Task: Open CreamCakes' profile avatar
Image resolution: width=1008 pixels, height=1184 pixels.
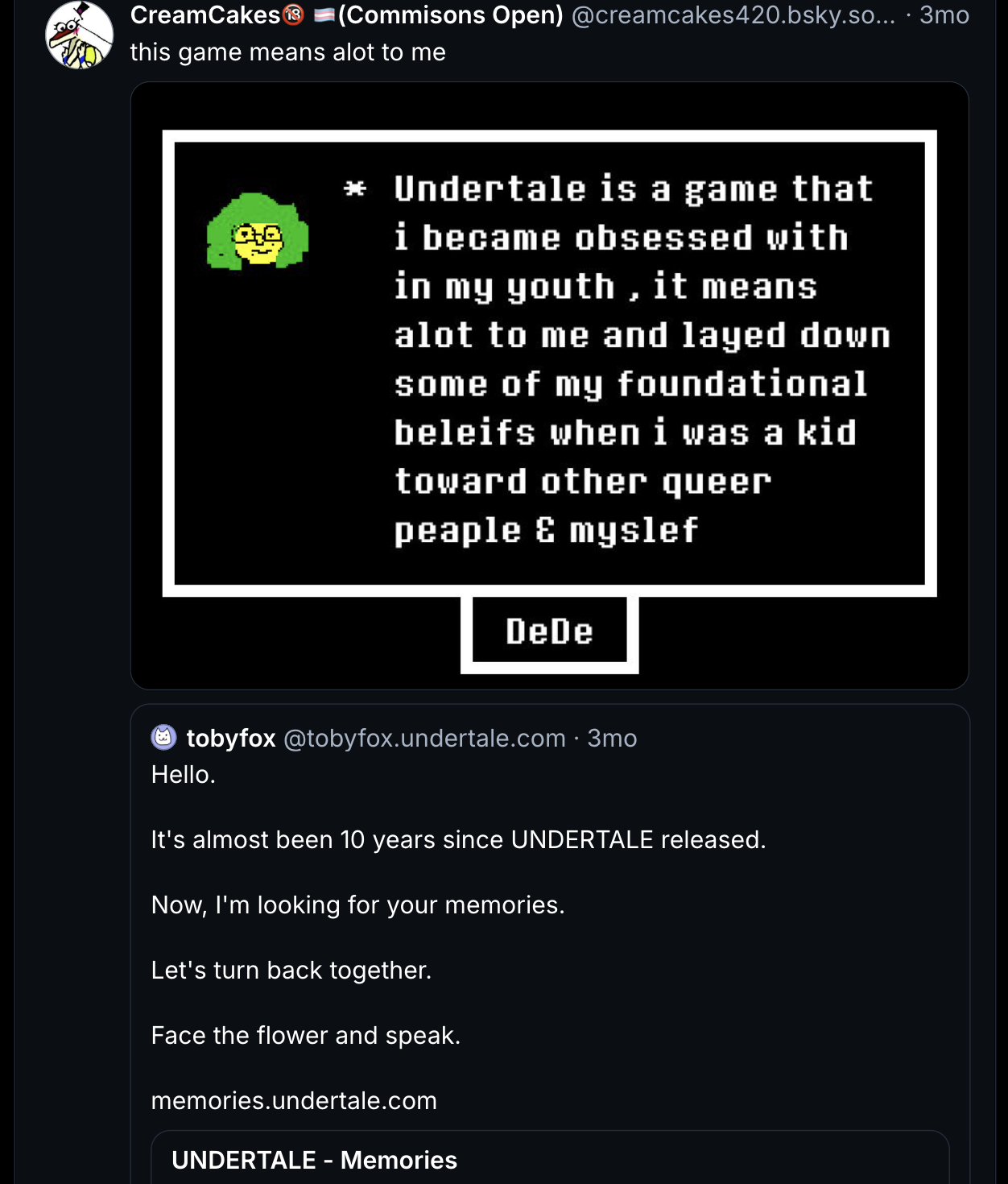Action: (79, 35)
